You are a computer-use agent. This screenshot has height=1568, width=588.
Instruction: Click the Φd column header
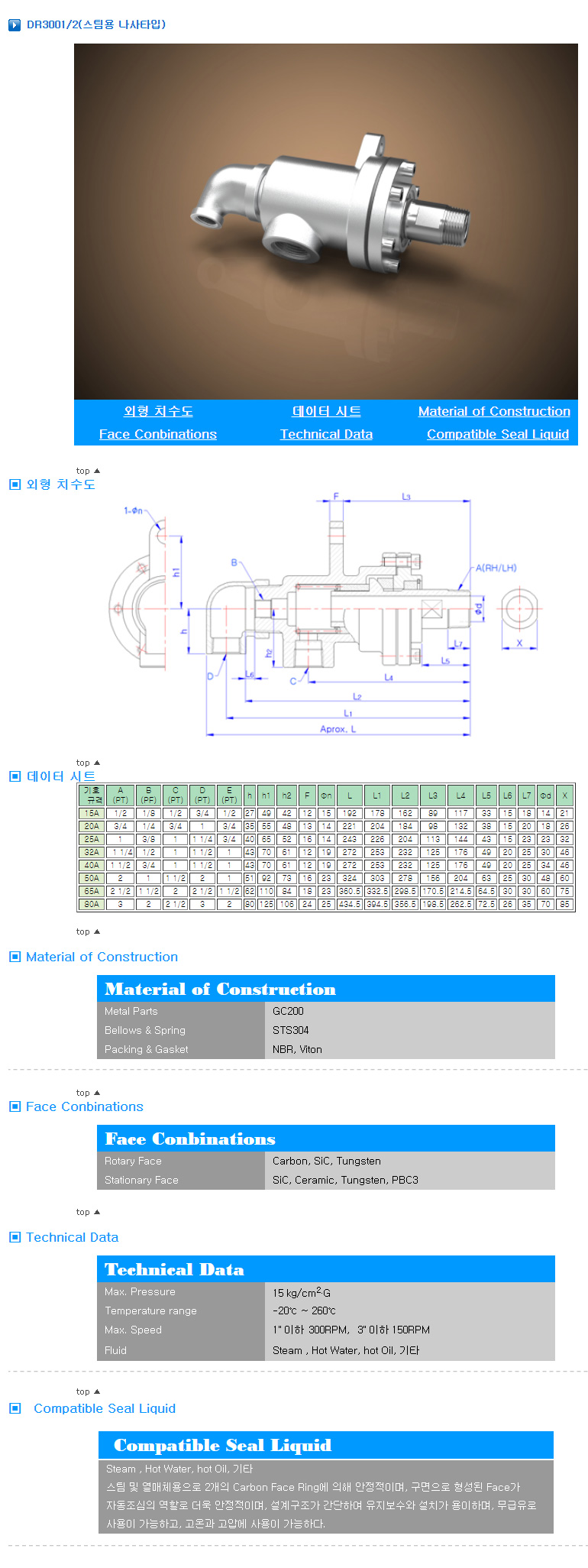(x=545, y=795)
